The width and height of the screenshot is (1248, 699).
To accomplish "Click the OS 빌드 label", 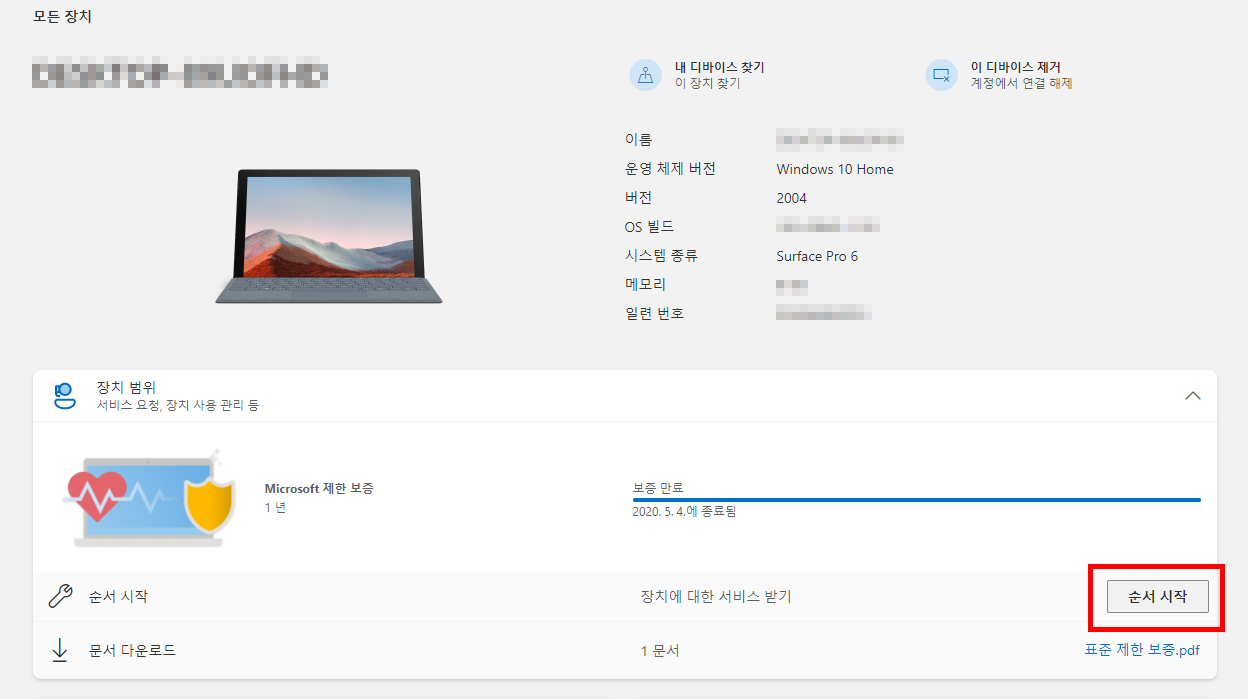I will [649, 227].
